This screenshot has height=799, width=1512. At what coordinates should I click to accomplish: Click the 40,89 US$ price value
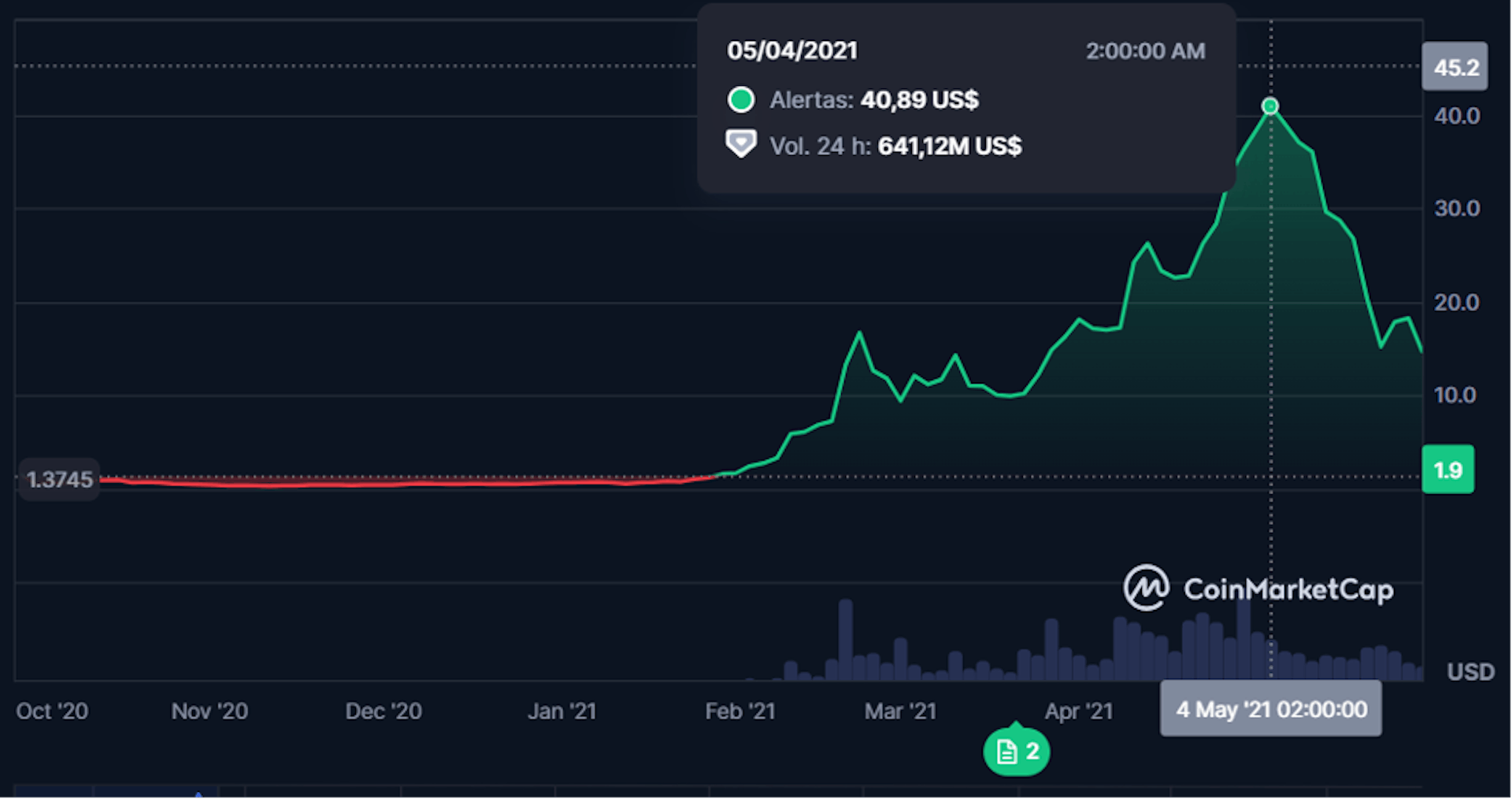(x=919, y=100)
